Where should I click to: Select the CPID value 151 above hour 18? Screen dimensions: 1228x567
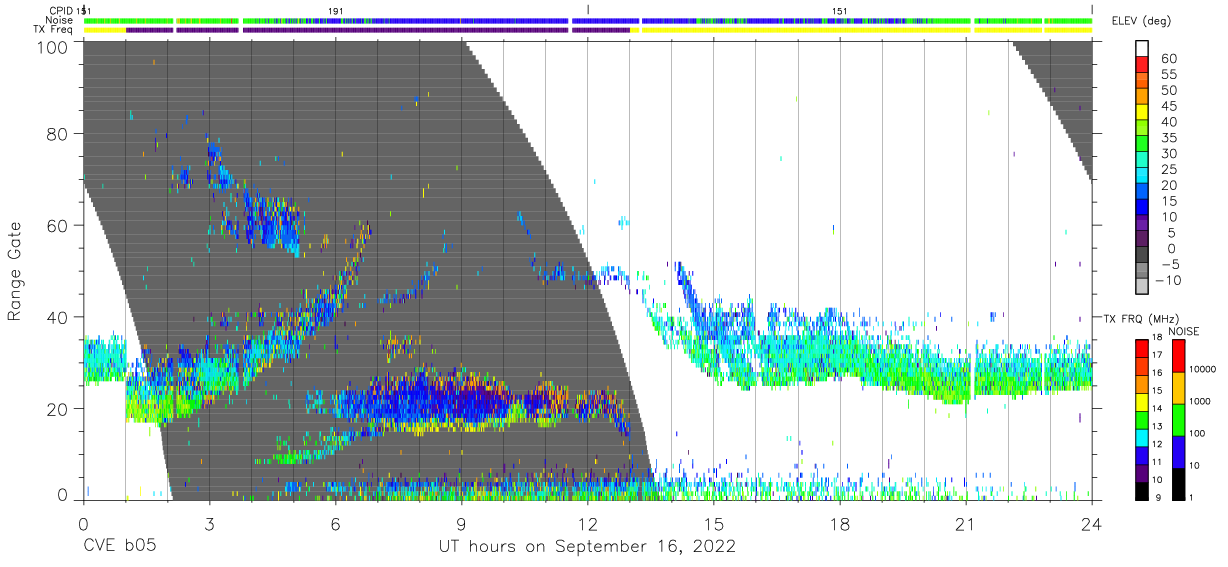840,11
